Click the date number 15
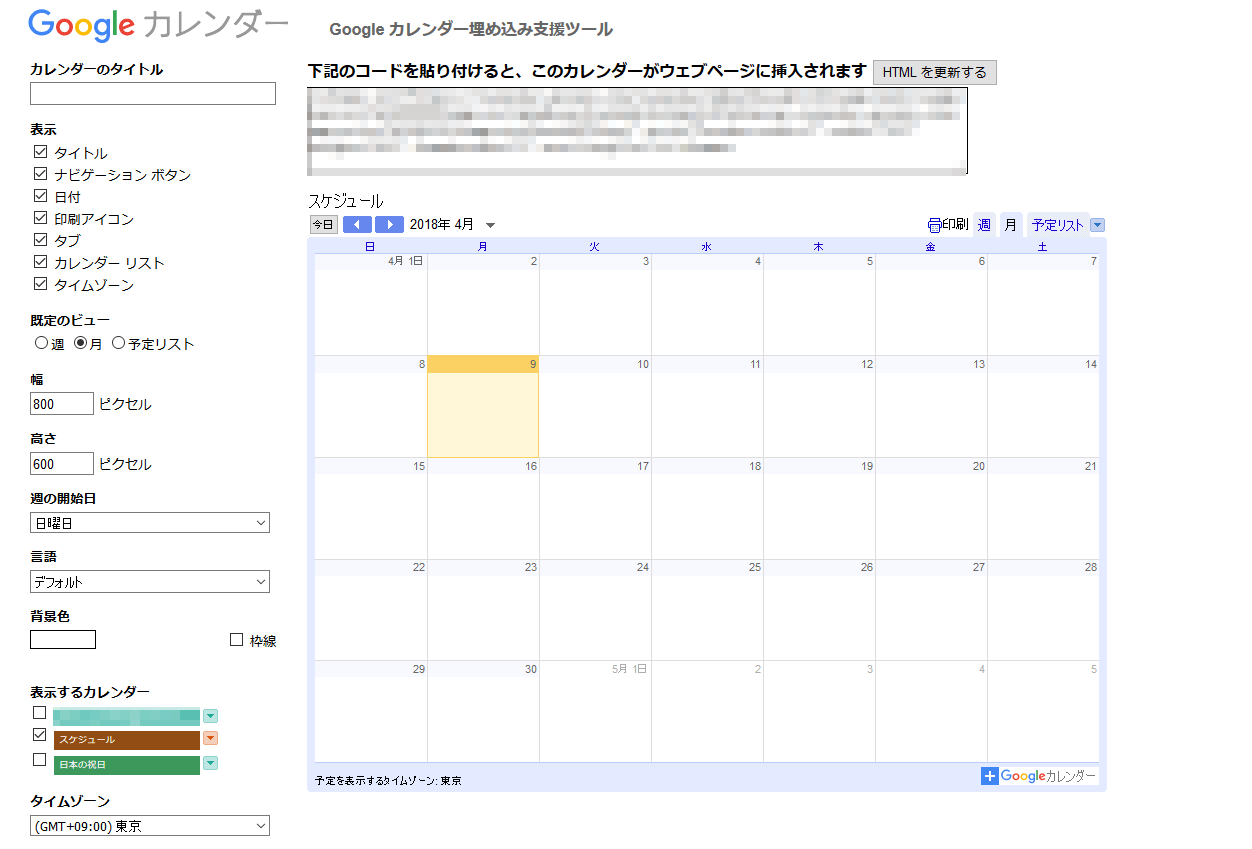 point(419,466)
